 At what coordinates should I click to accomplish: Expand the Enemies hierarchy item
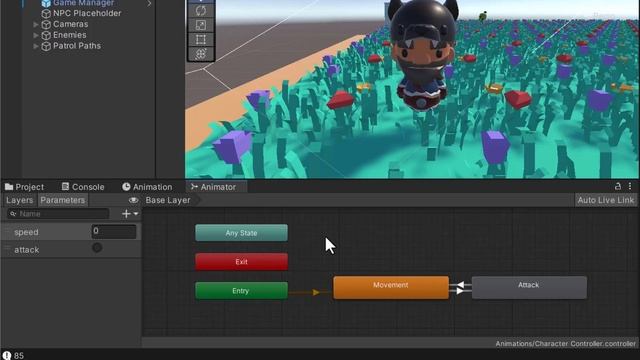pyautogui.click(x=36, y=36)
